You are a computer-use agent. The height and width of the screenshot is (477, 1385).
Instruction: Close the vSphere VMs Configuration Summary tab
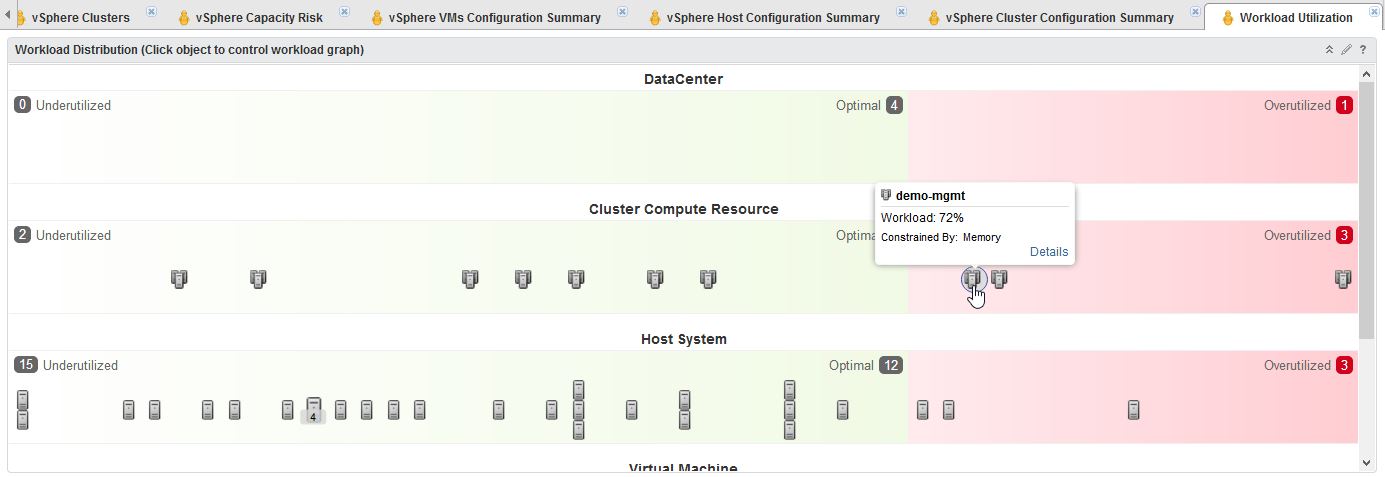pyautogui.click(x=622, y=12)
